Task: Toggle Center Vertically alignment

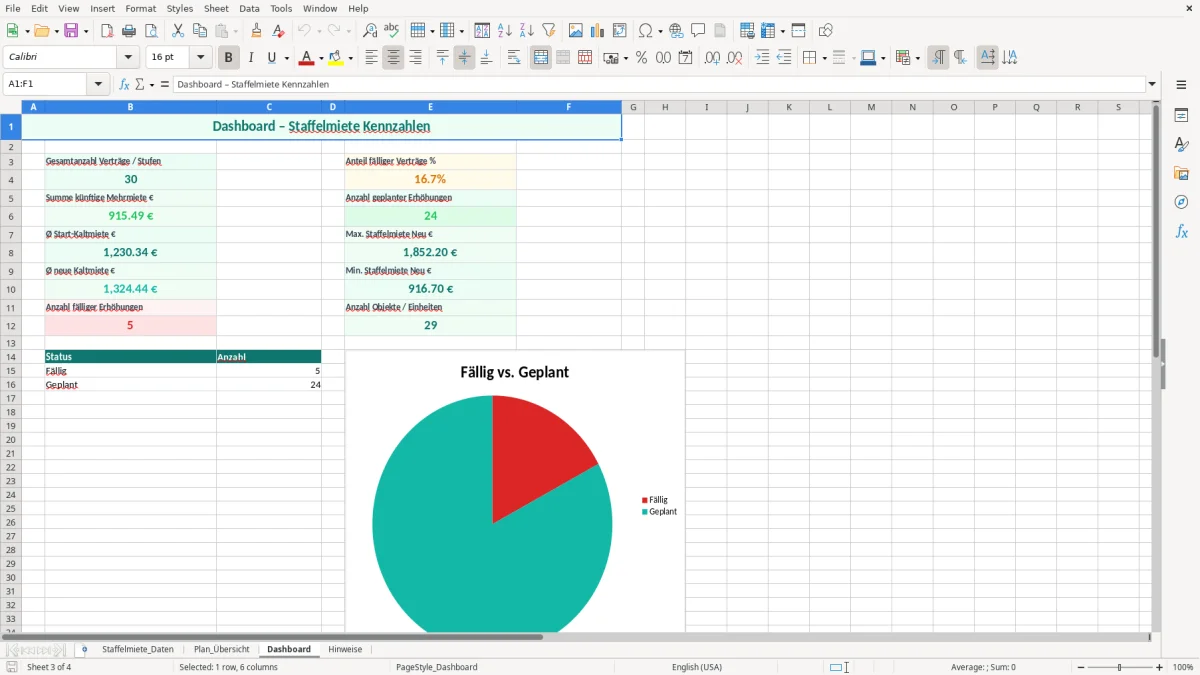Action: (x=465, y=58)
